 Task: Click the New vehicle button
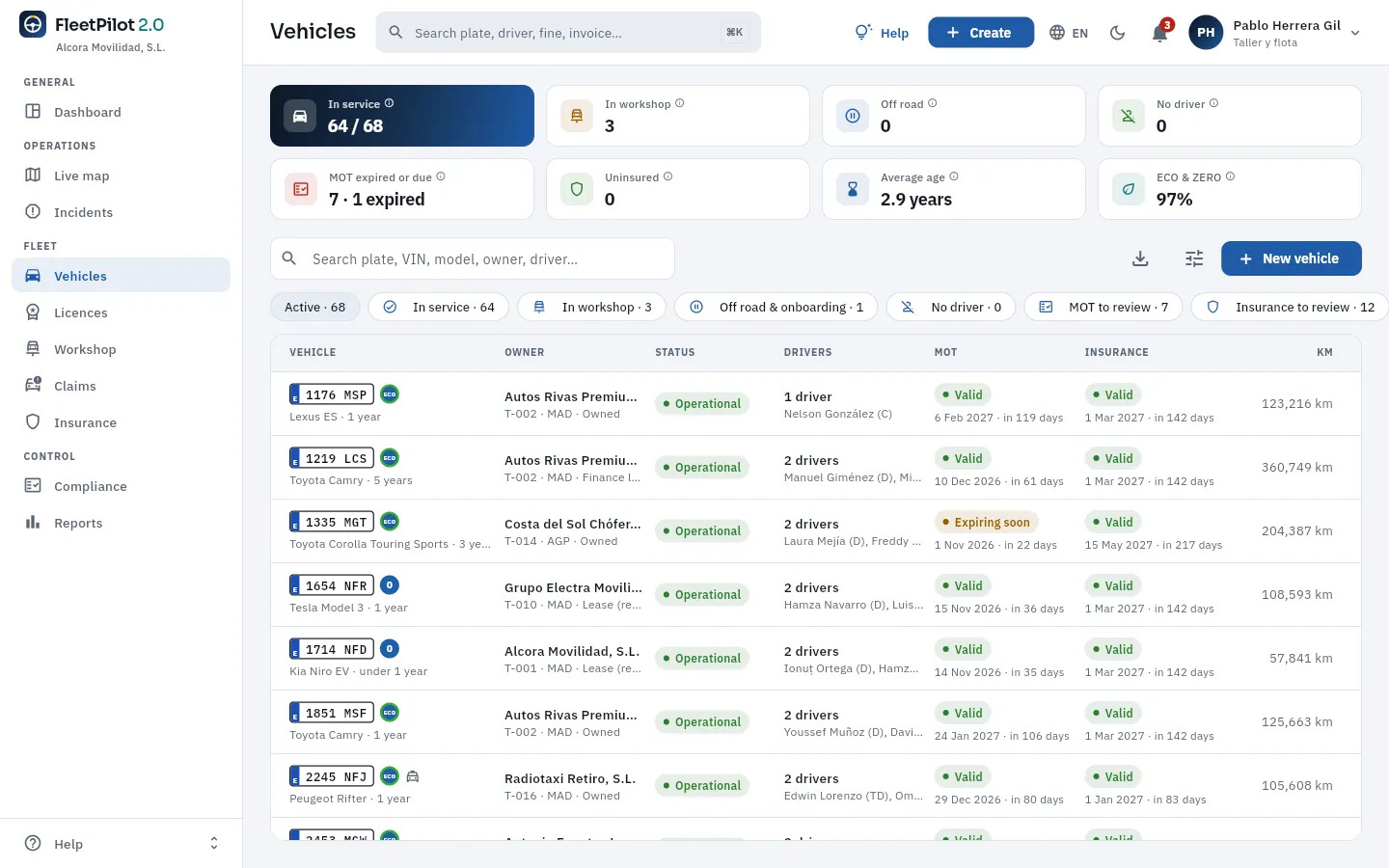tap(1291, 258)
